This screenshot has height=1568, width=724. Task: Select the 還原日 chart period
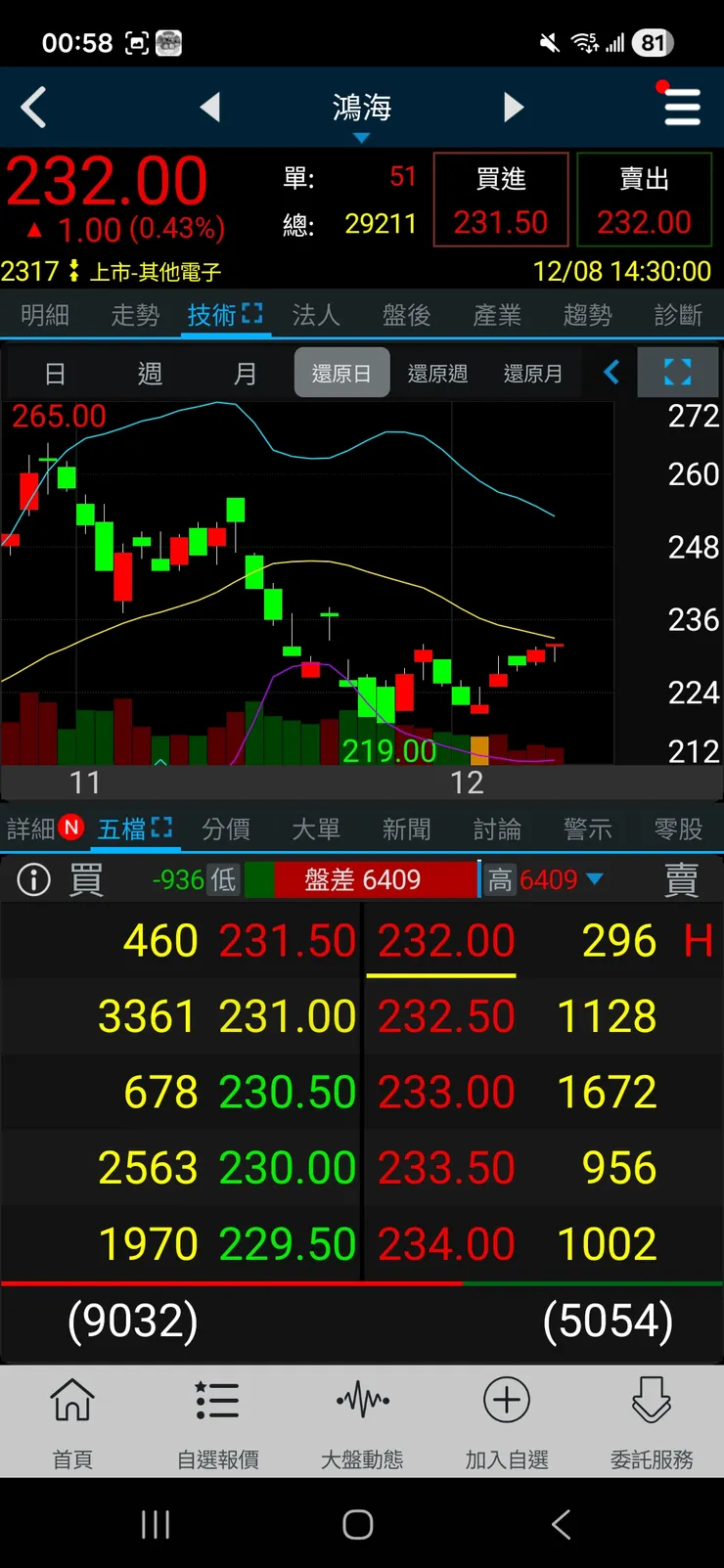point(341,373)
